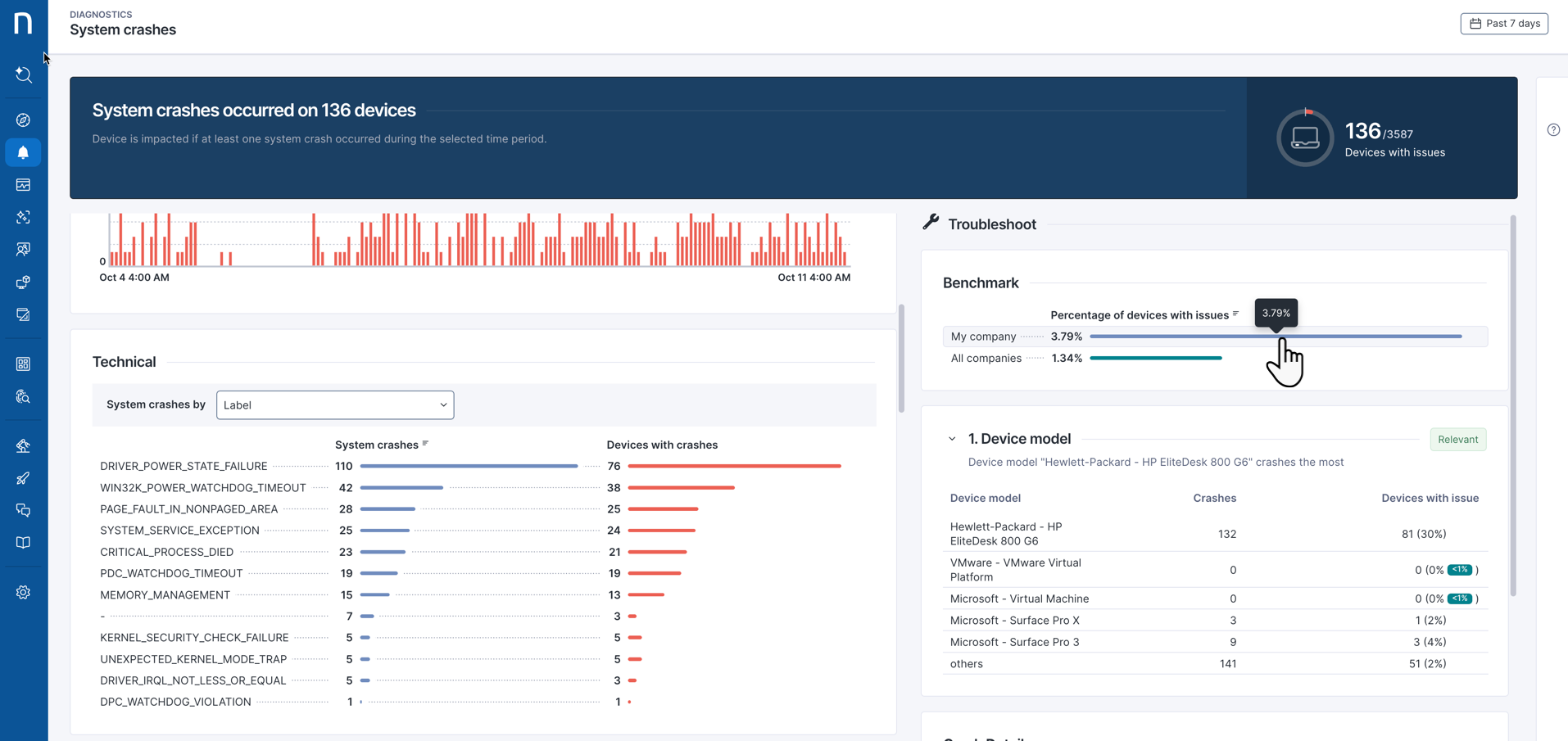Open the System crashes by Label dropdown
1568x741 pixels.
pos(335,405)
